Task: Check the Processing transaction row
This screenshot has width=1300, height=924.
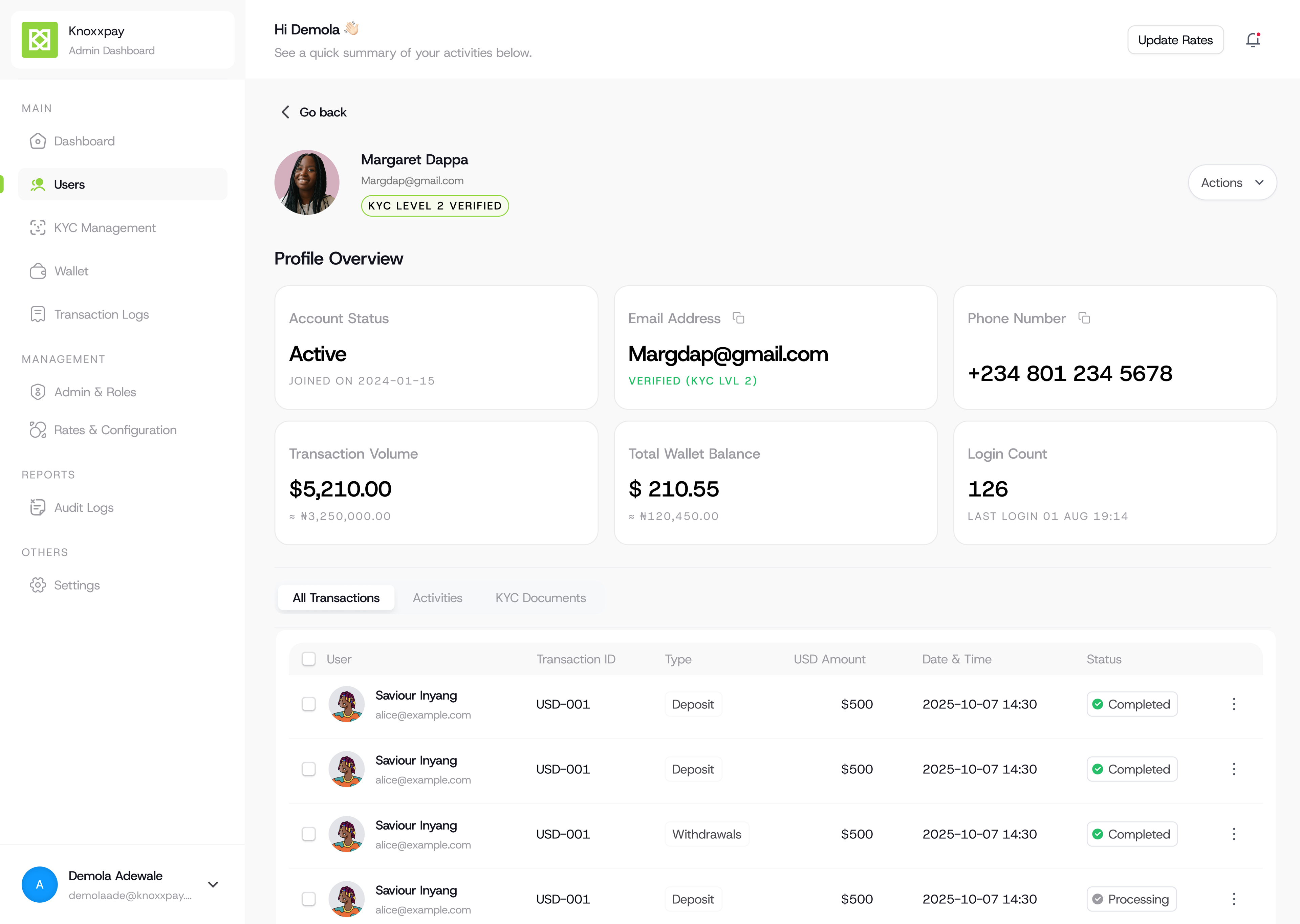Action: click(308, 899)
